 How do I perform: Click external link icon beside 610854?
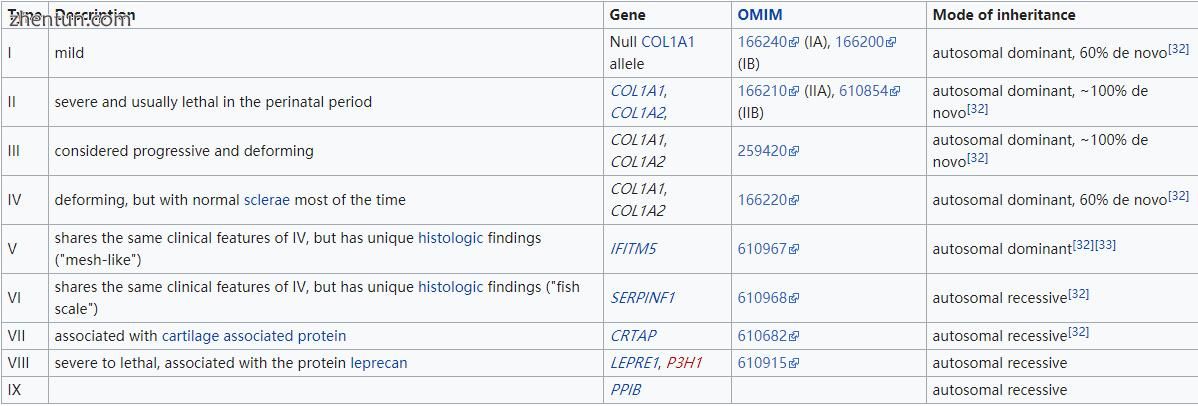click(x=895, y=92)
